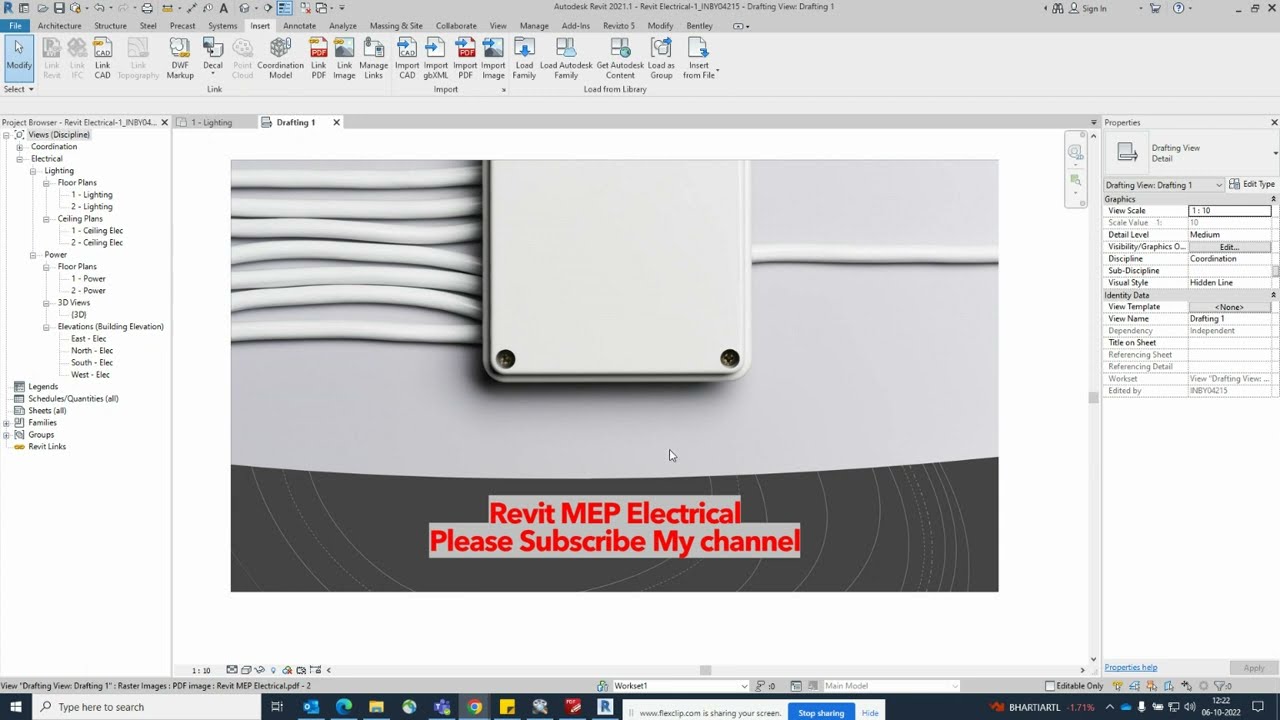Click the Load Family tool
1280x720 pixels.
tap(524, 57)
